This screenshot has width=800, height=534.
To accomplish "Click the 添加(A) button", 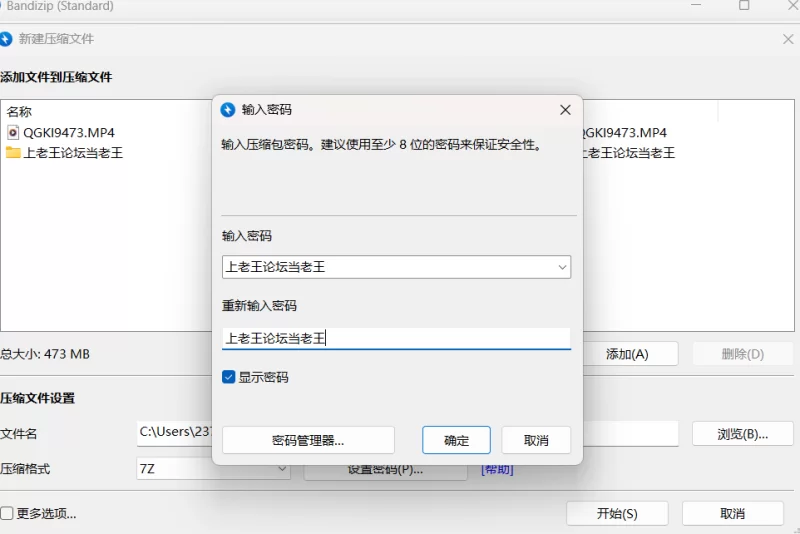I will coord(628,354).
